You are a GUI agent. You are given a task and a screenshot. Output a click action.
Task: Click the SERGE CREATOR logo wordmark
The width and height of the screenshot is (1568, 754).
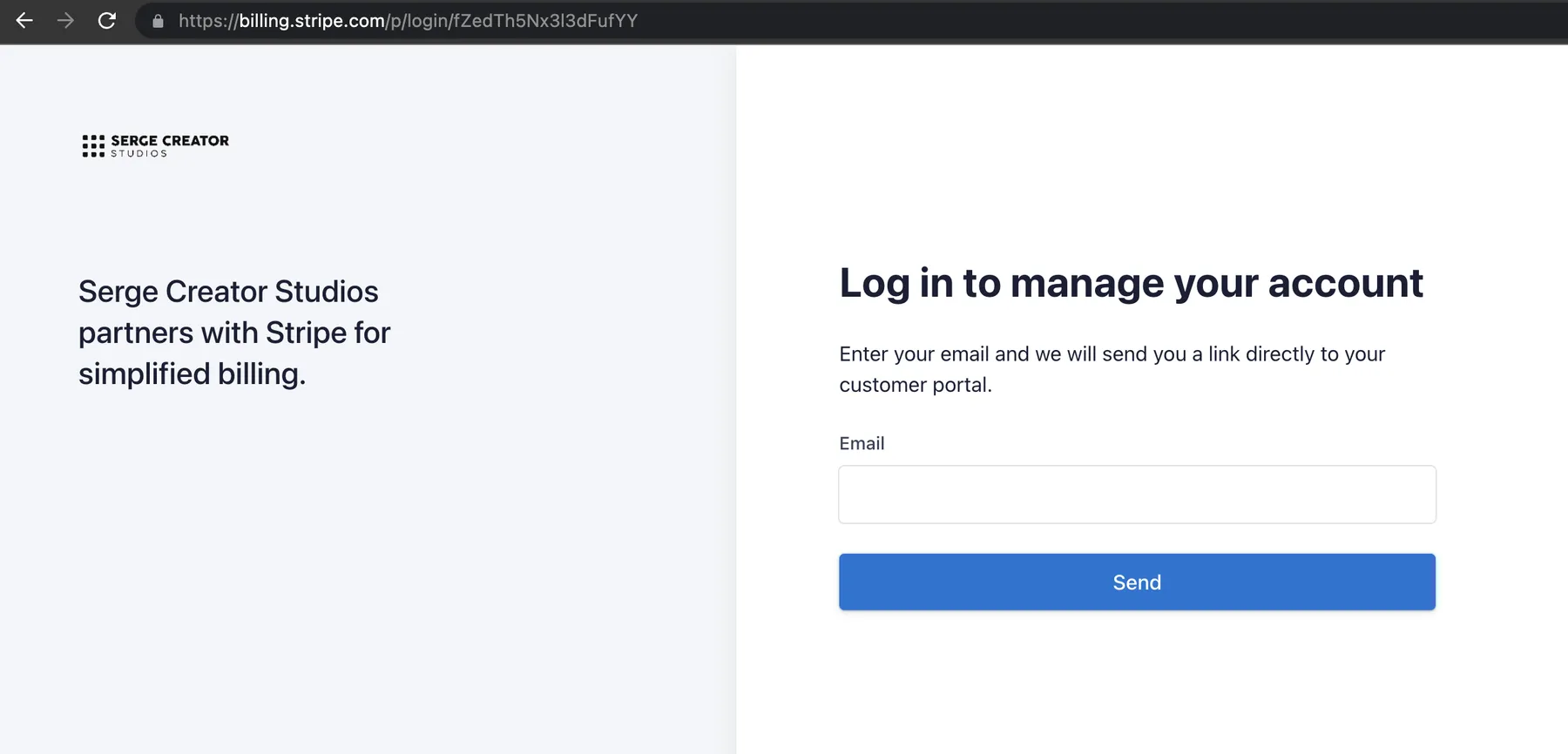pos(170,140)
